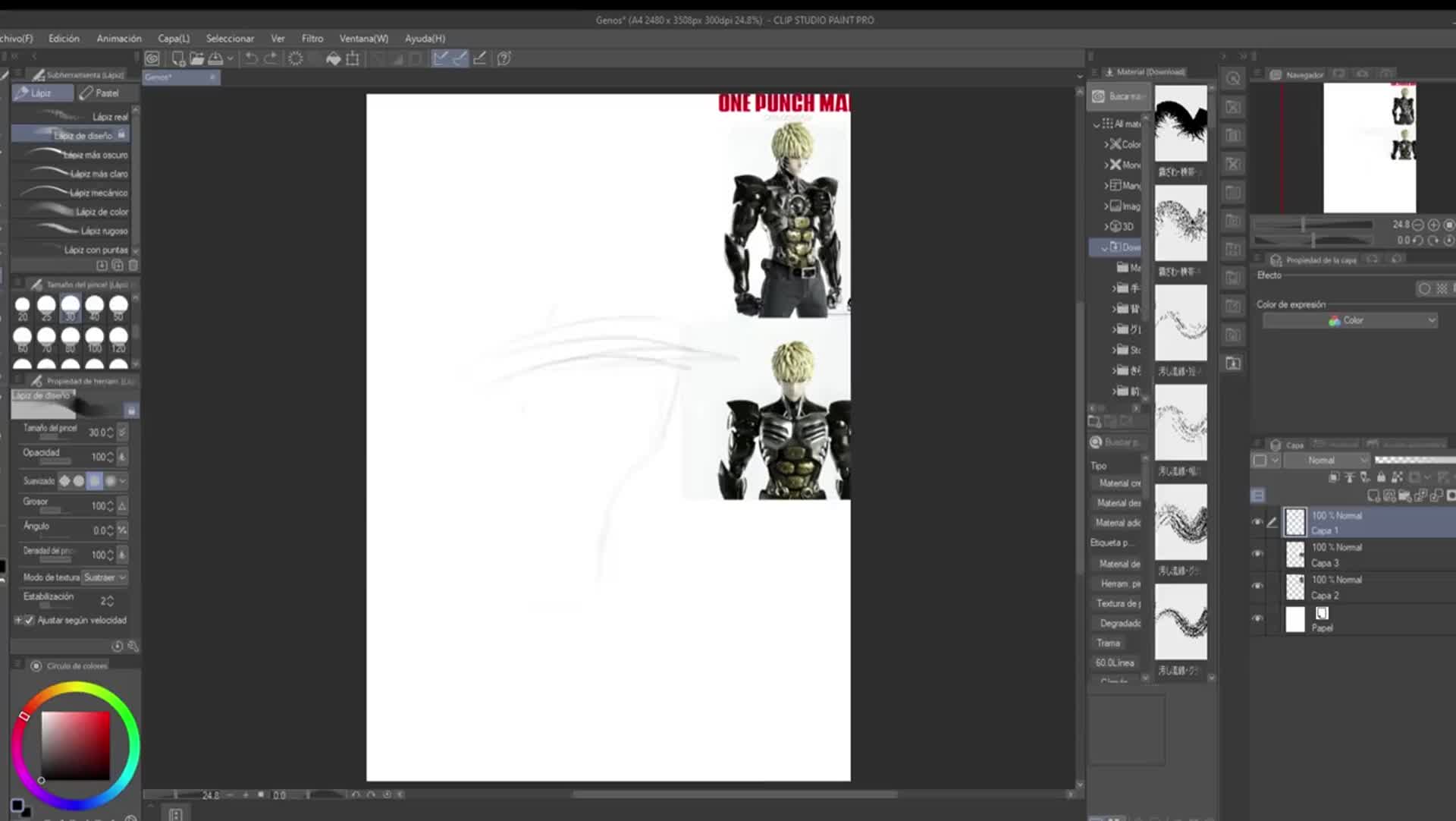This screenshot has width=1456, height=821.
Task: Open the Capa(L) menu
Action: 174,38
